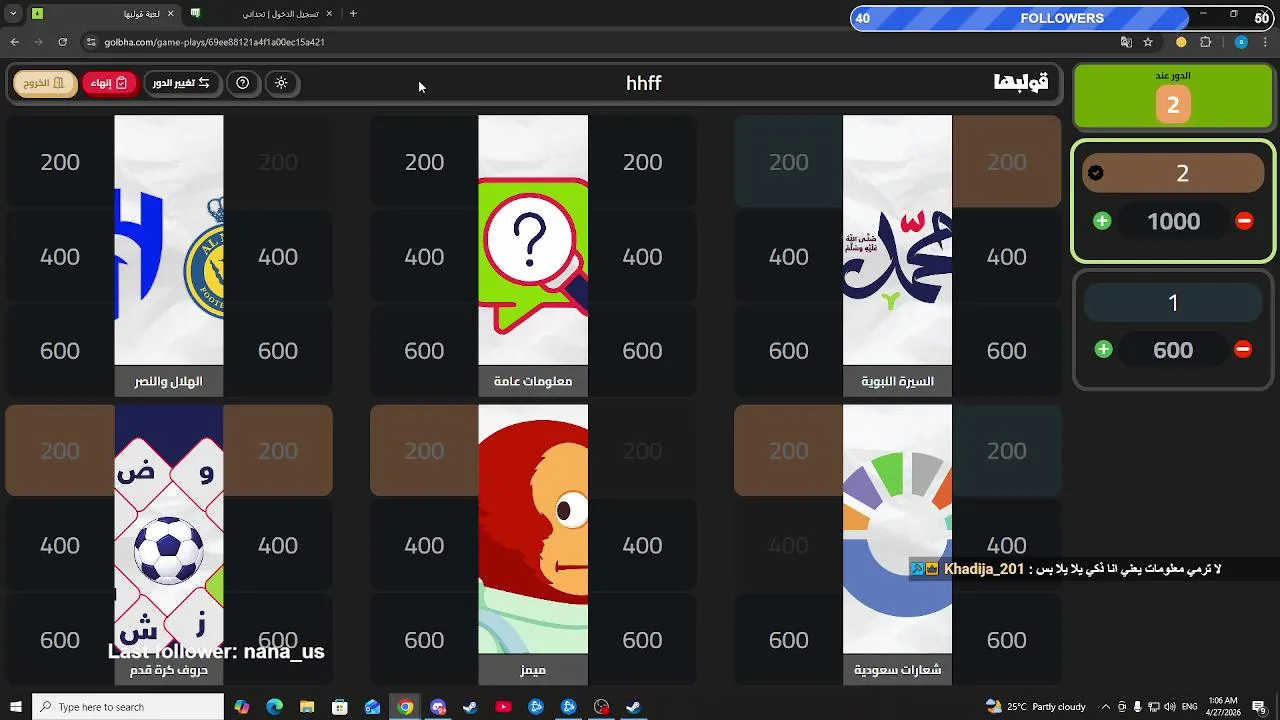Open the help question-mark icon
Viewport: 1280px width, 720px height.
tap(242, 83)
